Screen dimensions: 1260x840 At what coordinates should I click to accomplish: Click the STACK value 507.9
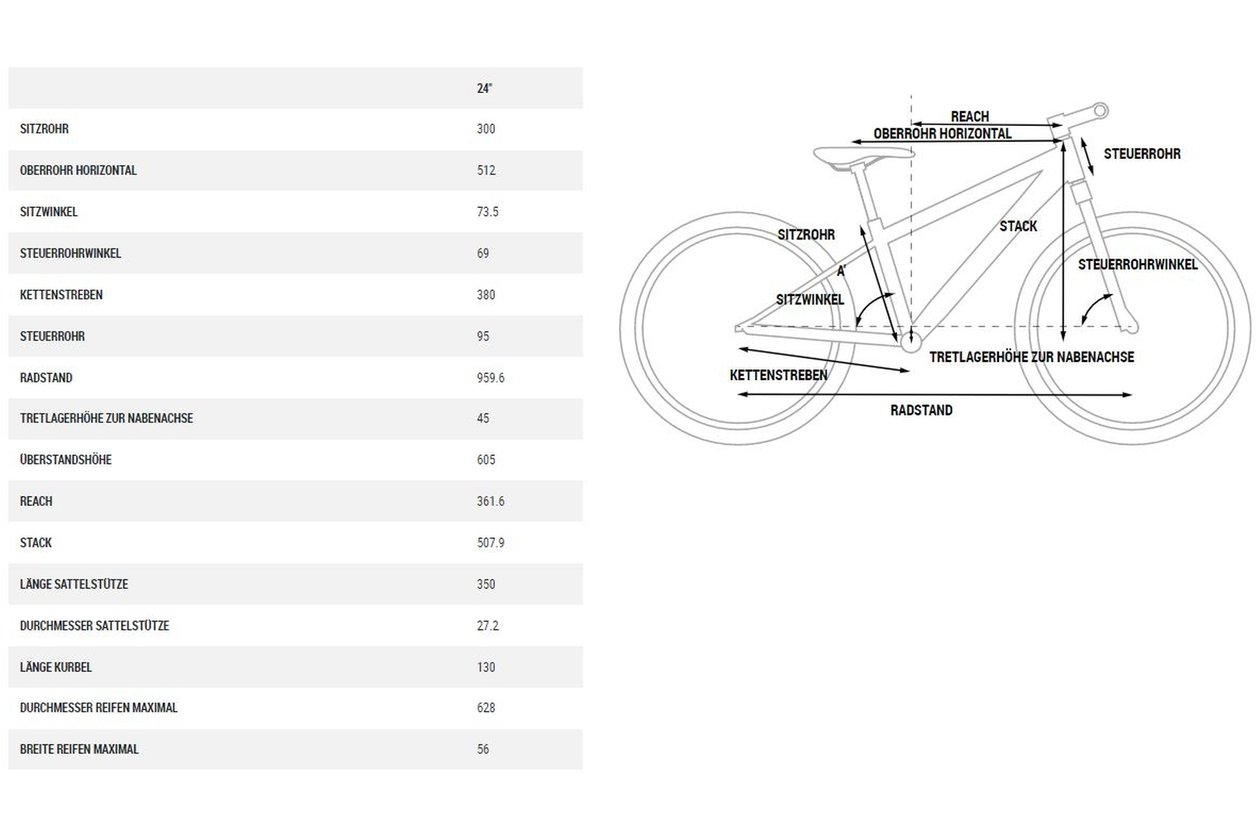coord(491,543)
